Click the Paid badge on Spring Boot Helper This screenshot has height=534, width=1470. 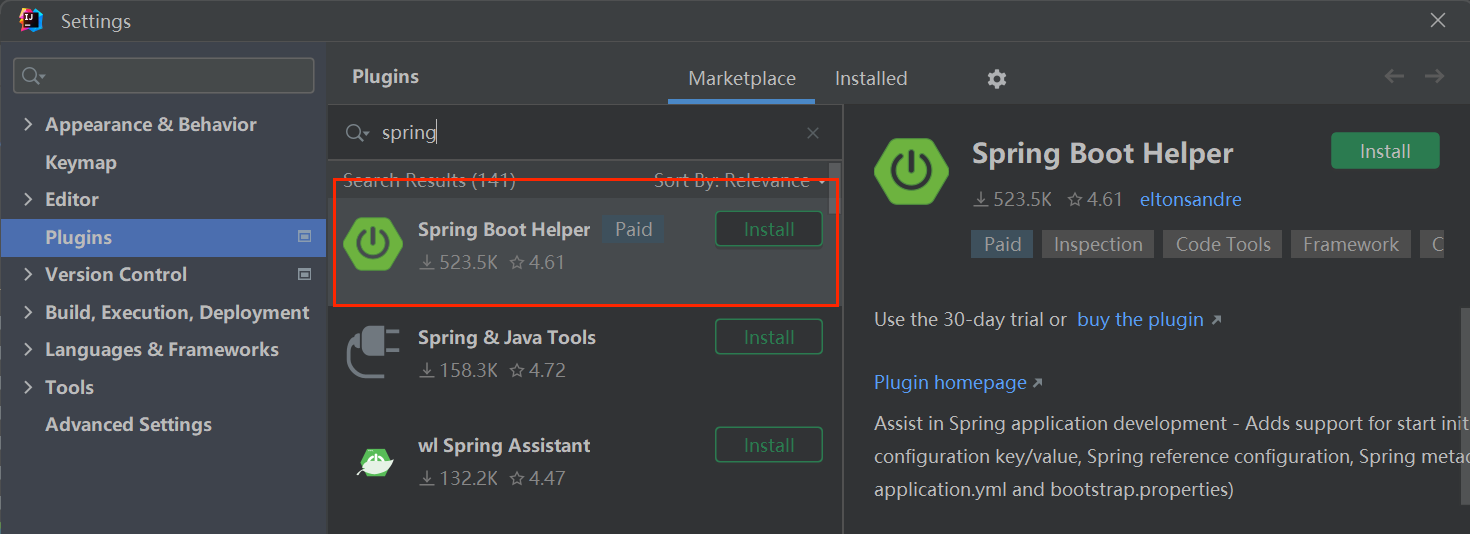[x=633, y=230]
